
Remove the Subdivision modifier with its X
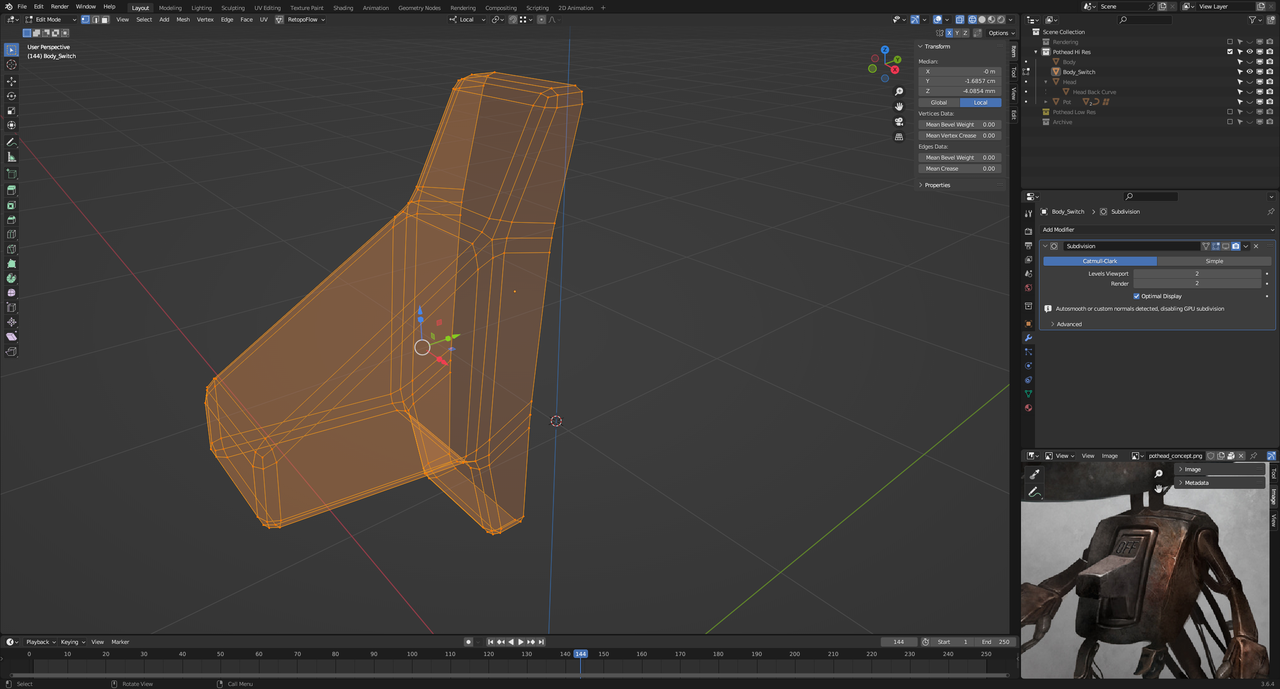(x=1256, y=246)
